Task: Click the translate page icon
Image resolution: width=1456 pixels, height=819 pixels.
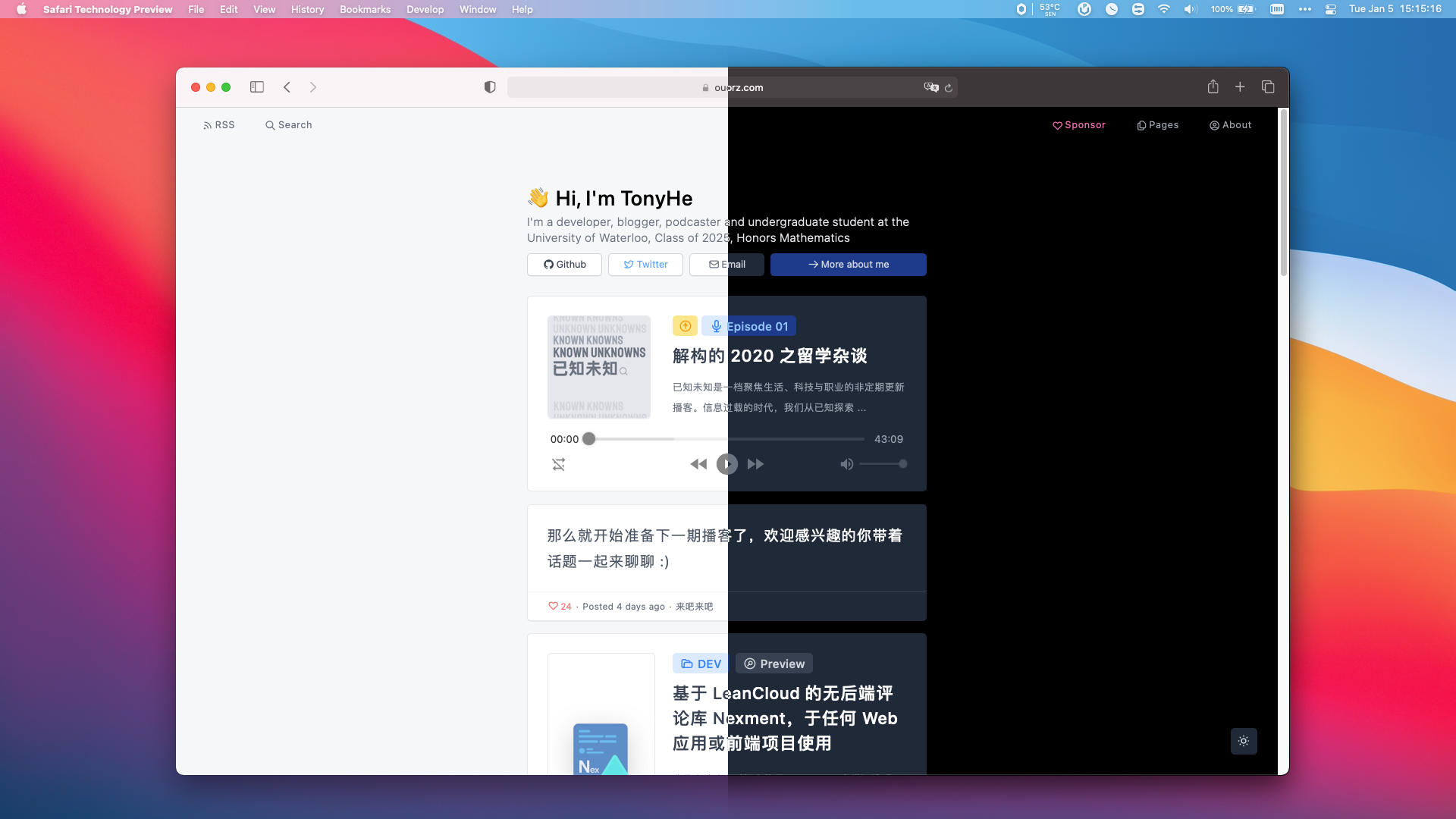Action: [930, 87]
